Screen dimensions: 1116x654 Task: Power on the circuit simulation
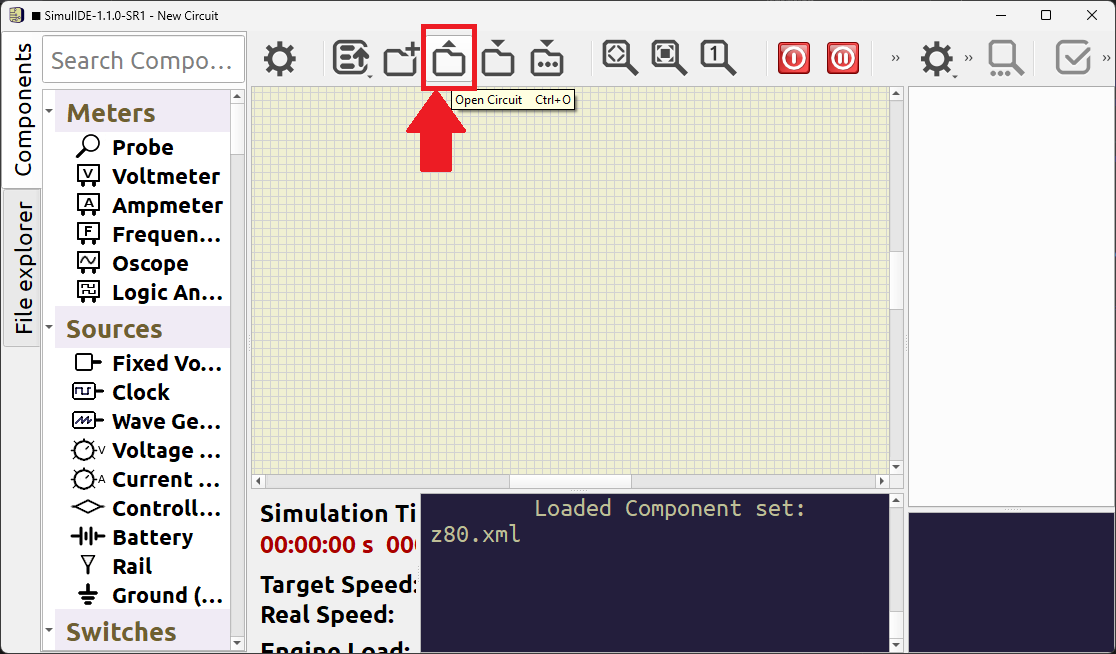point(794,59)
